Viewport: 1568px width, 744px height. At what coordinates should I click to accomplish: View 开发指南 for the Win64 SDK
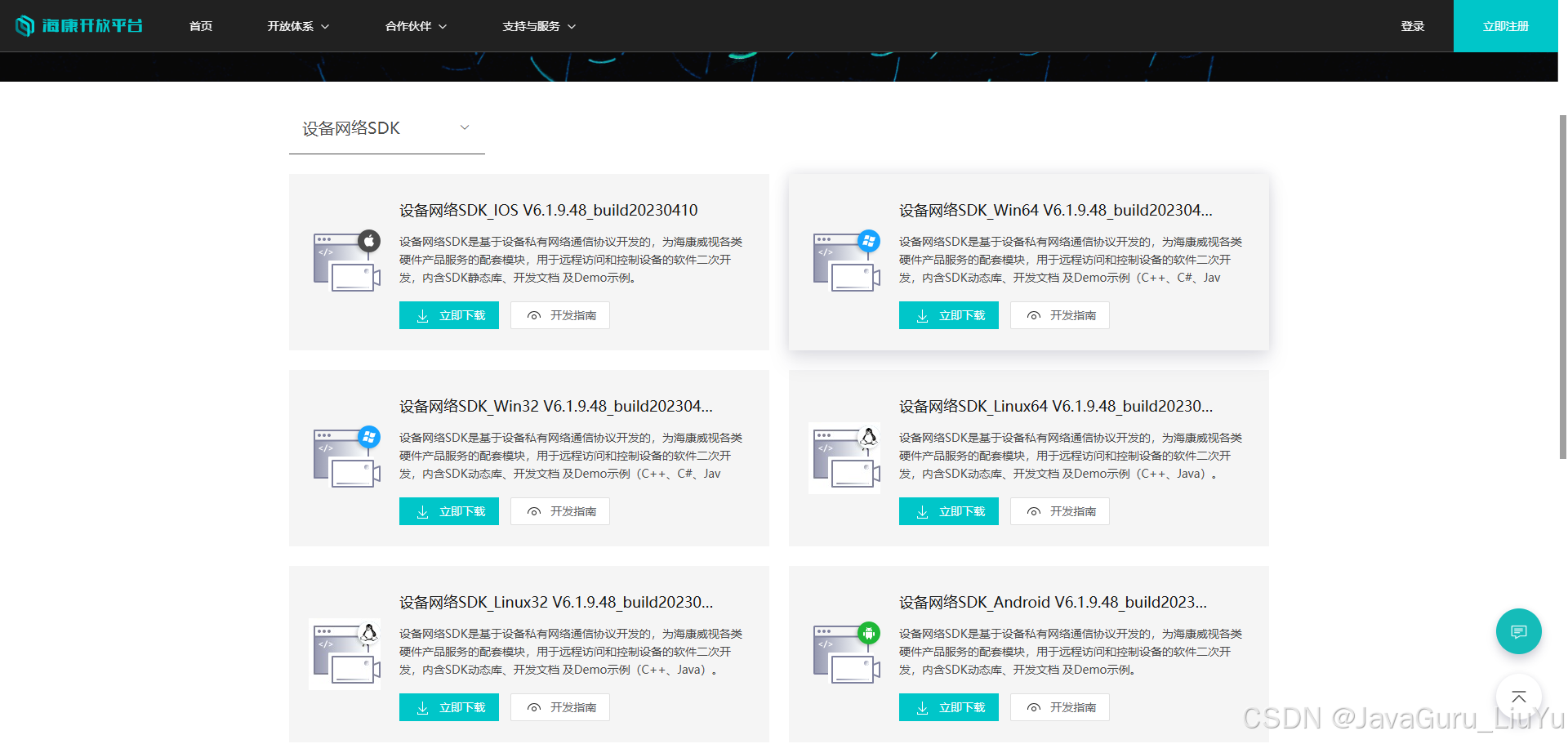(x=1060, y=315)
